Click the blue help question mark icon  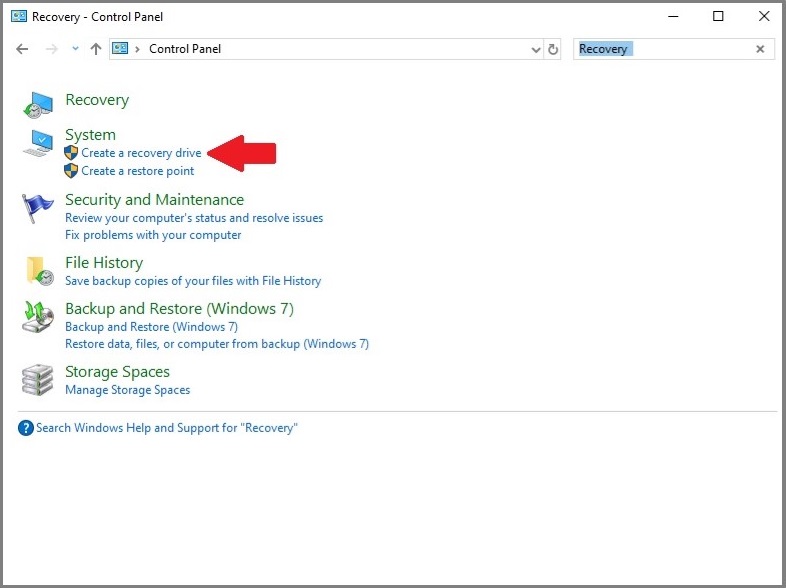coord(26,428)
